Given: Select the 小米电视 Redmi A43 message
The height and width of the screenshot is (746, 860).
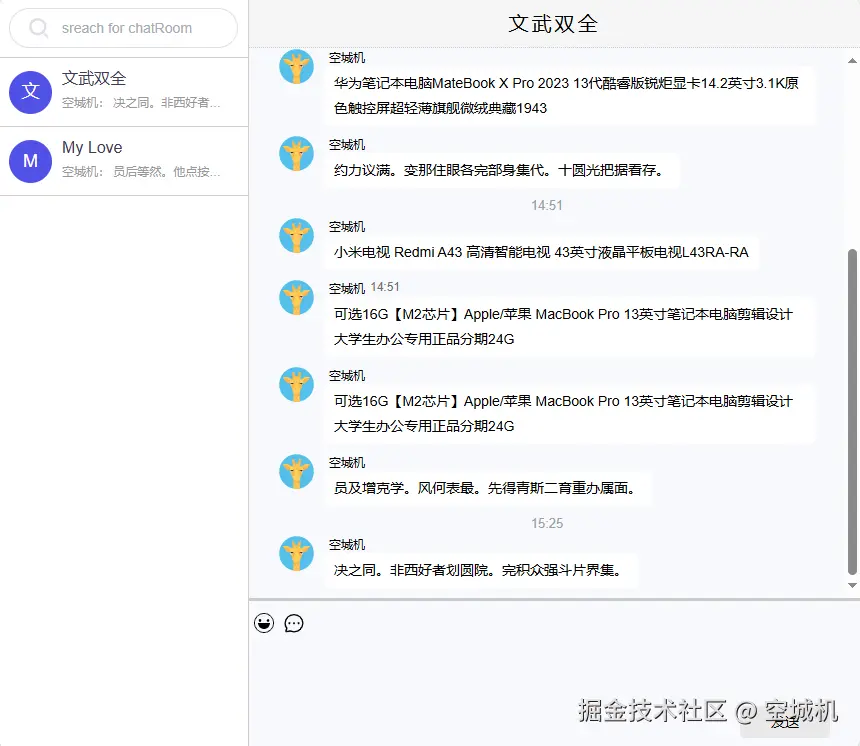Looking at the screenshot, I should click(x=541, y=252).
